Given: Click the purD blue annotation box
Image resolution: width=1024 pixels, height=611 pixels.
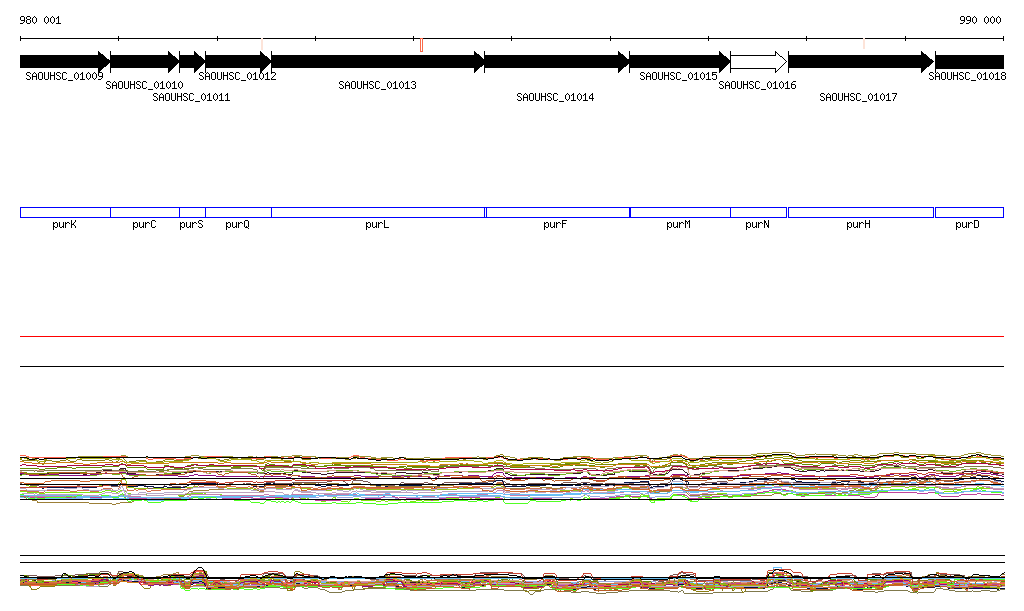Looking at the screenshot, I should coord(969,212).
